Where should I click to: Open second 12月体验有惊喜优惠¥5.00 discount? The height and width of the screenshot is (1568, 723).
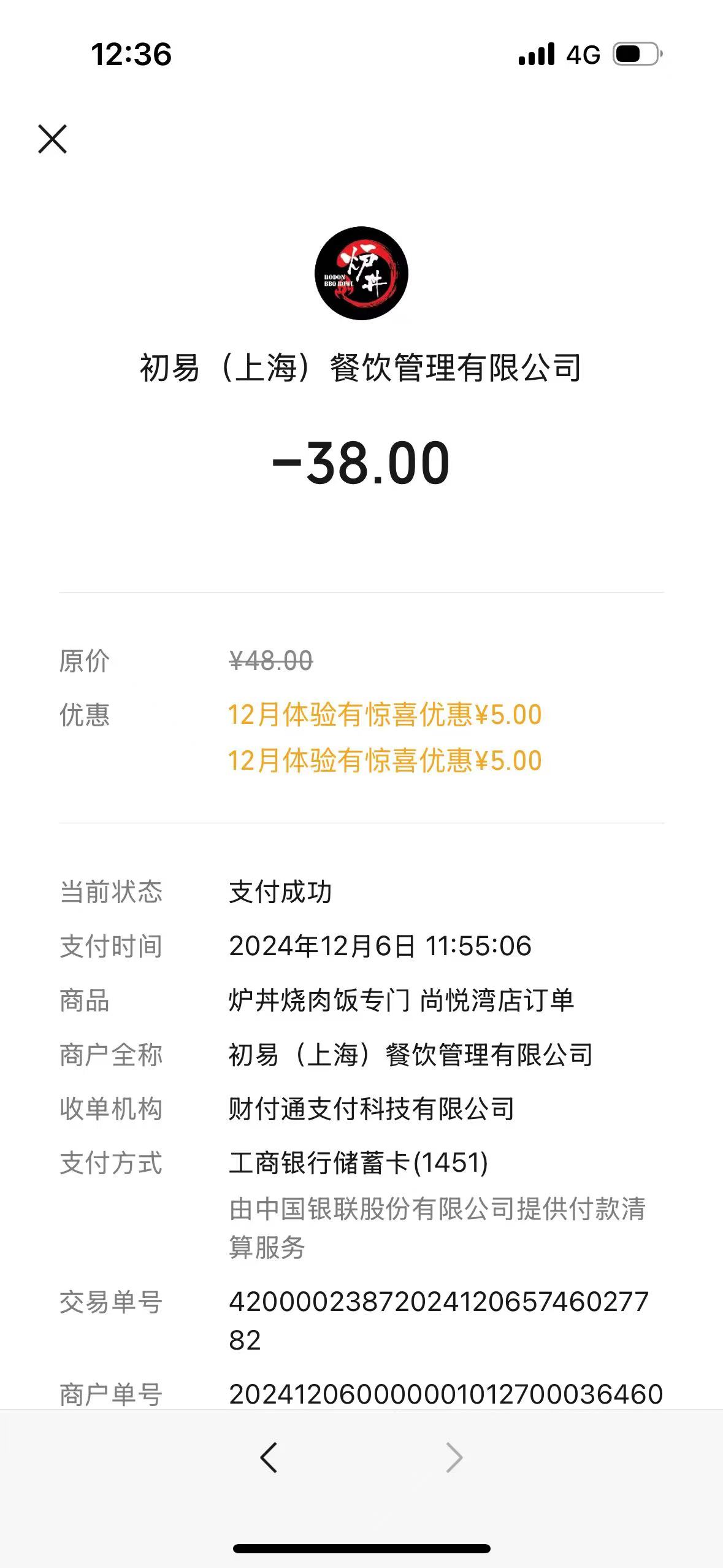point(384,761)
